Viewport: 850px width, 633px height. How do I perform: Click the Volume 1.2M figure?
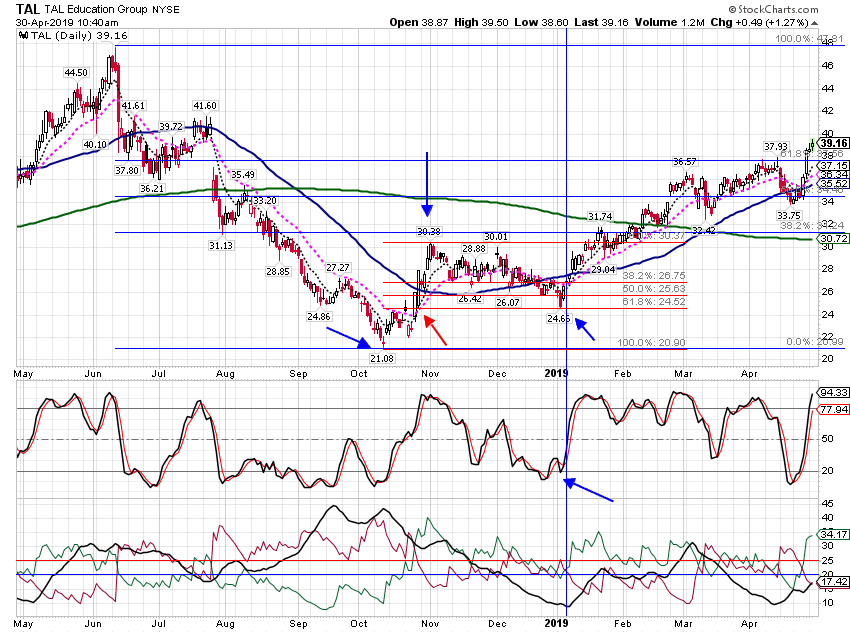click(x=669, y=23)
